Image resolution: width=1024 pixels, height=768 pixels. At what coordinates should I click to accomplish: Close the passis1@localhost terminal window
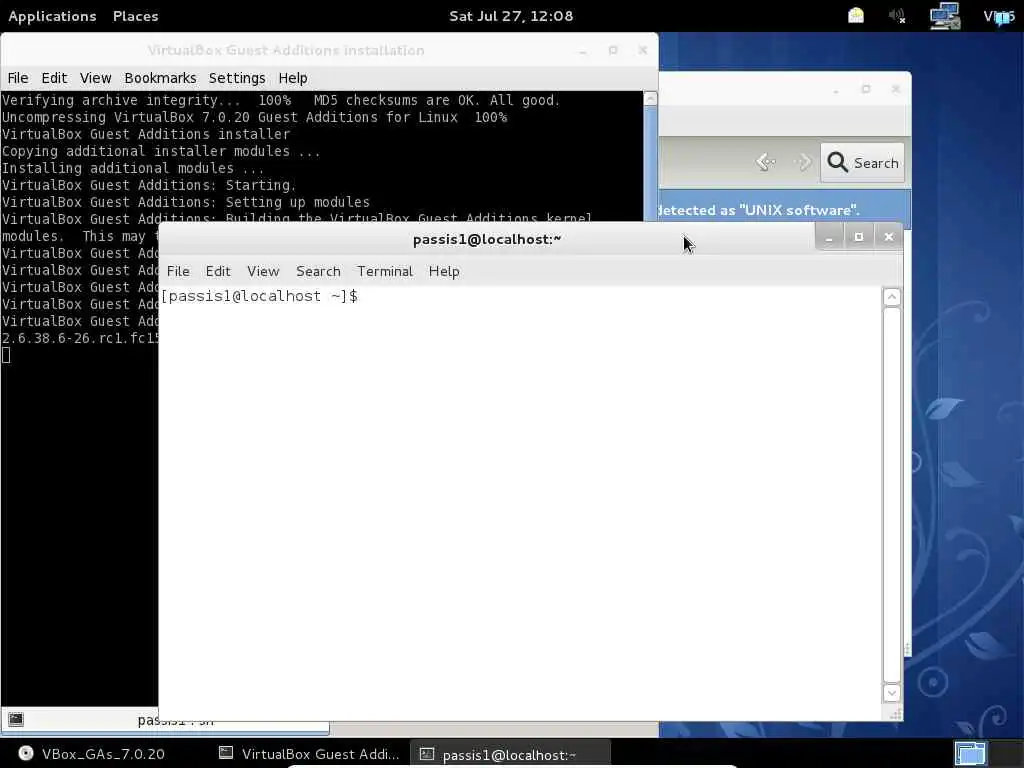[889, 237]
